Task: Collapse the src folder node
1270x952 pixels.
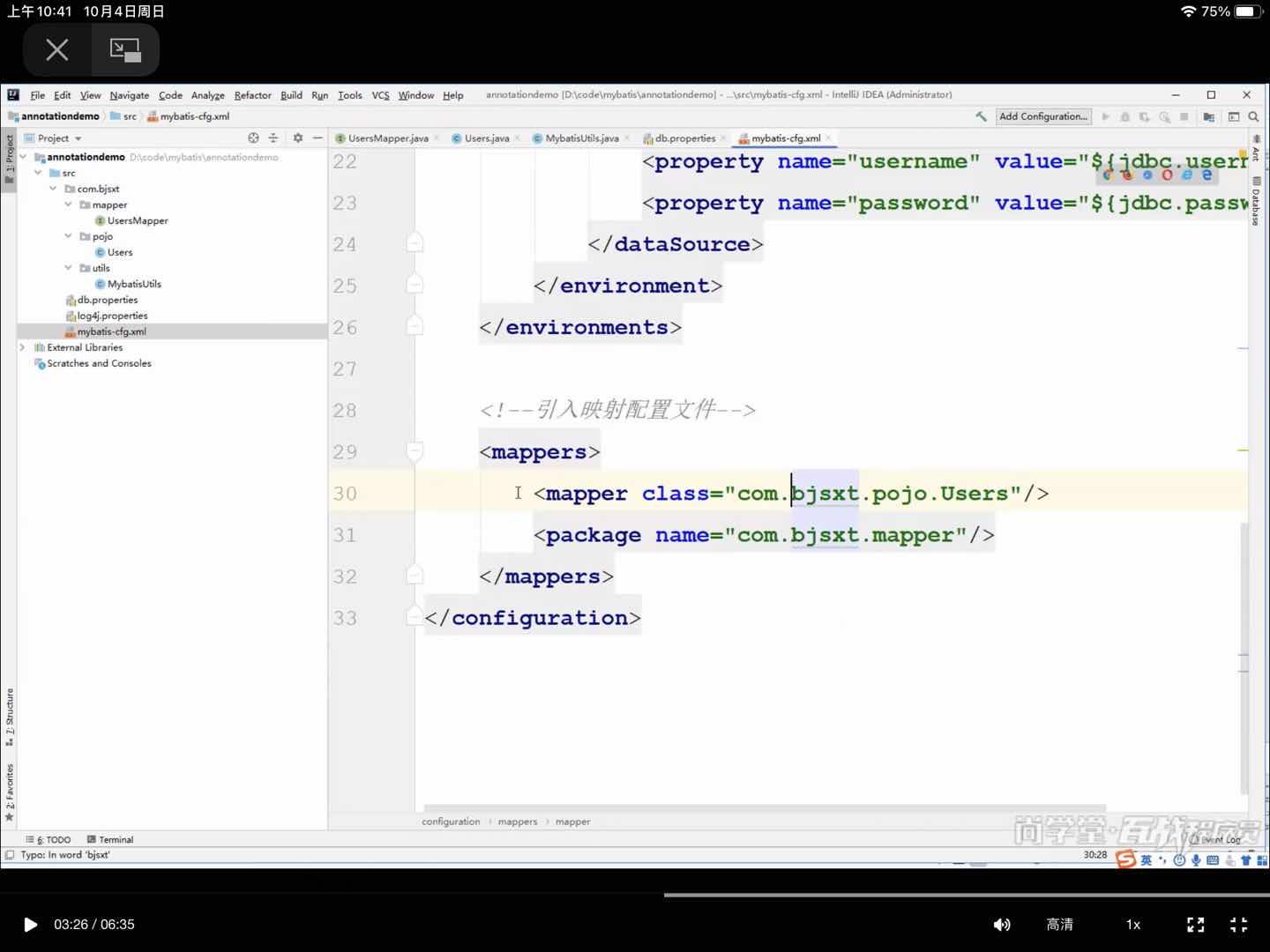Action: point(38,173)
